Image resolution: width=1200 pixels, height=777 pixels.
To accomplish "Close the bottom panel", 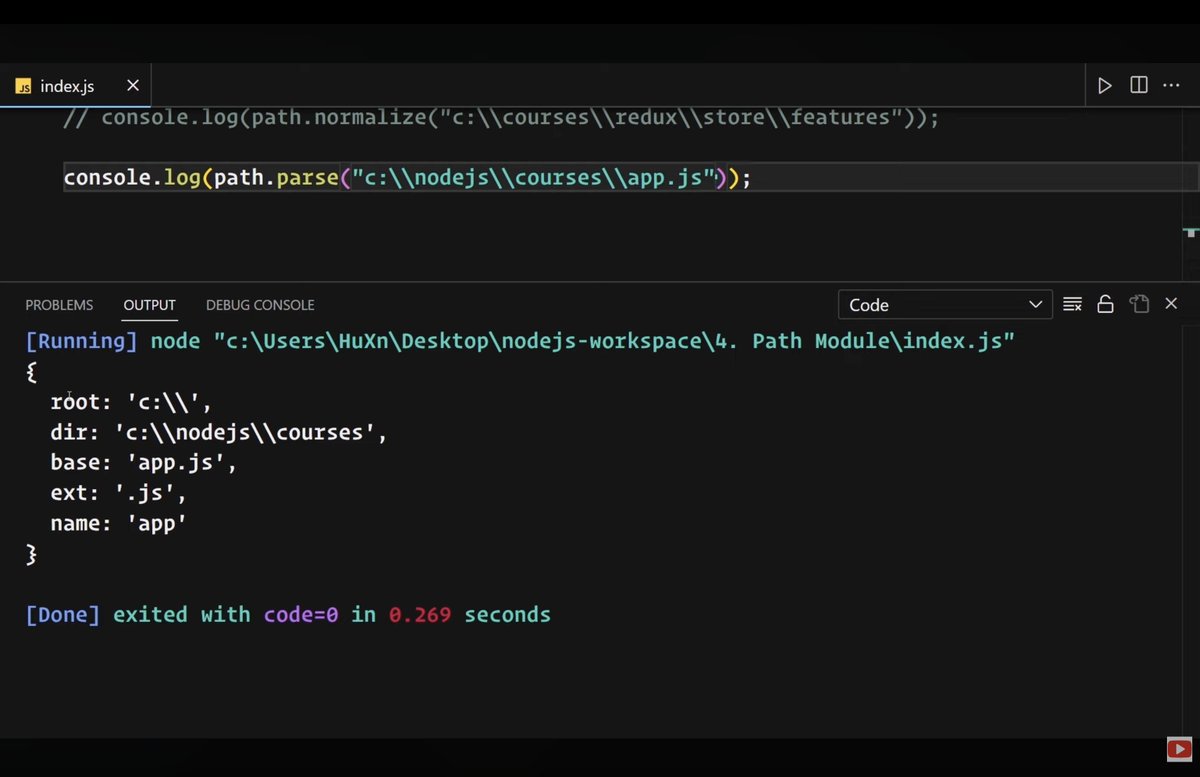I will 1171,304.
